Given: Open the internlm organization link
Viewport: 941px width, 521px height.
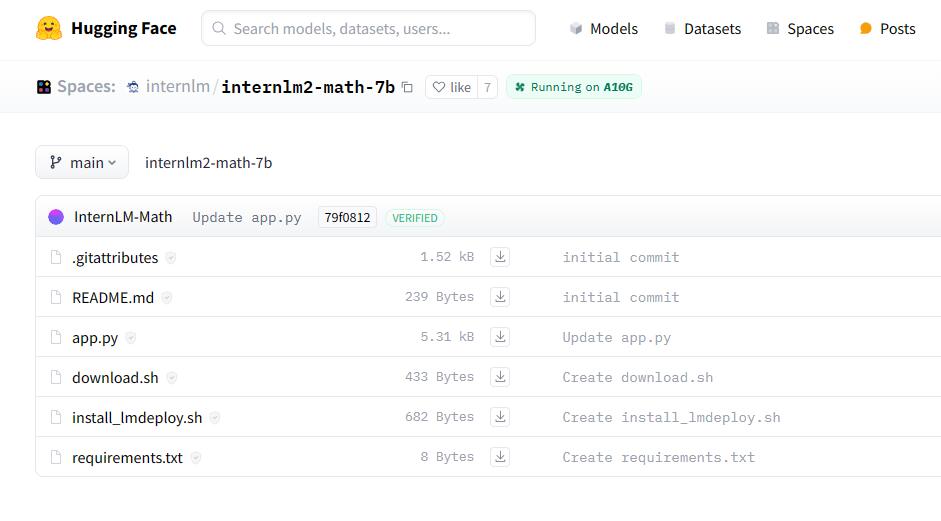Looking at the screenshot, I should pos(178,86).
